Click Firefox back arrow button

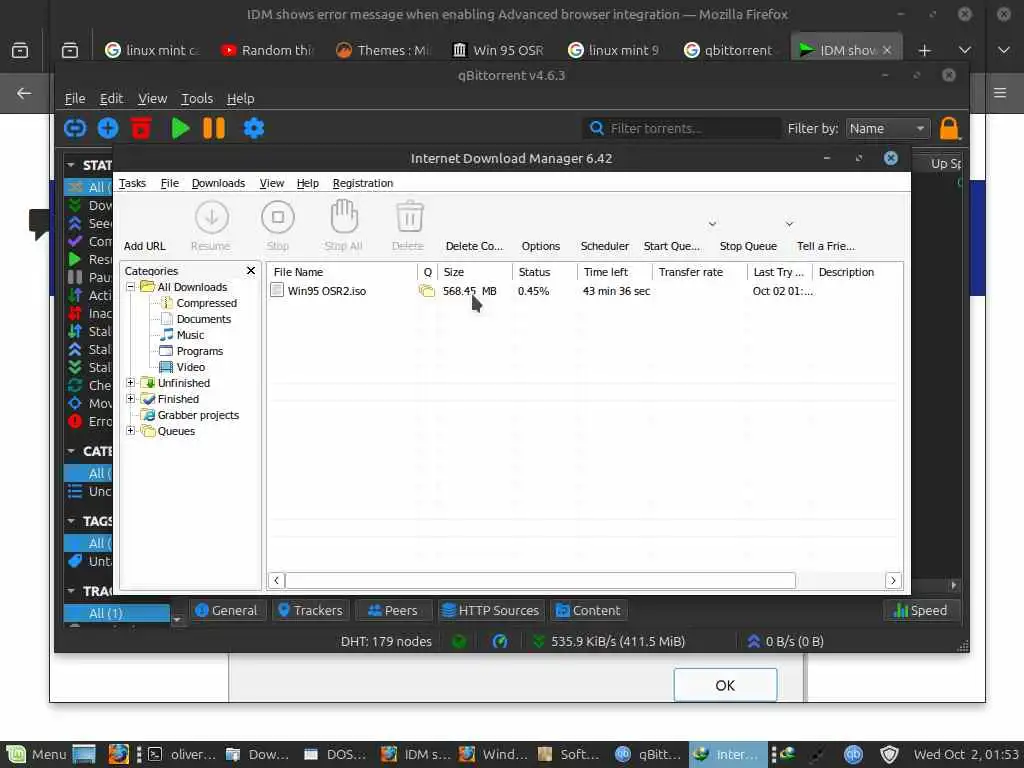[24, 93]
